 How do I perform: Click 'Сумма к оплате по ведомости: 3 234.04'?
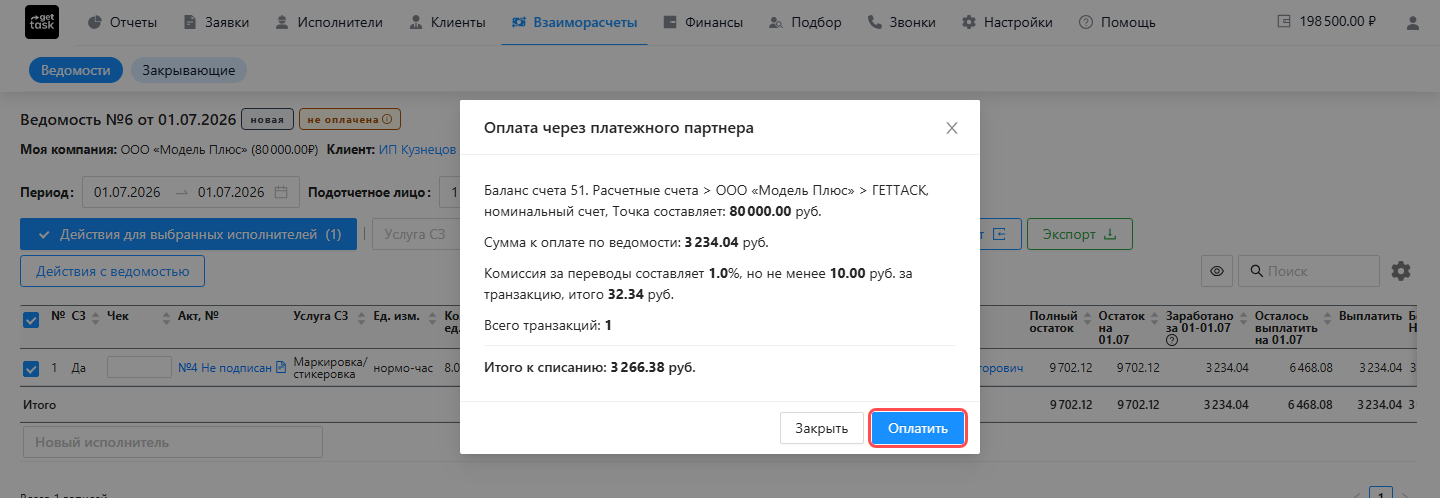(x=627, y=242)
